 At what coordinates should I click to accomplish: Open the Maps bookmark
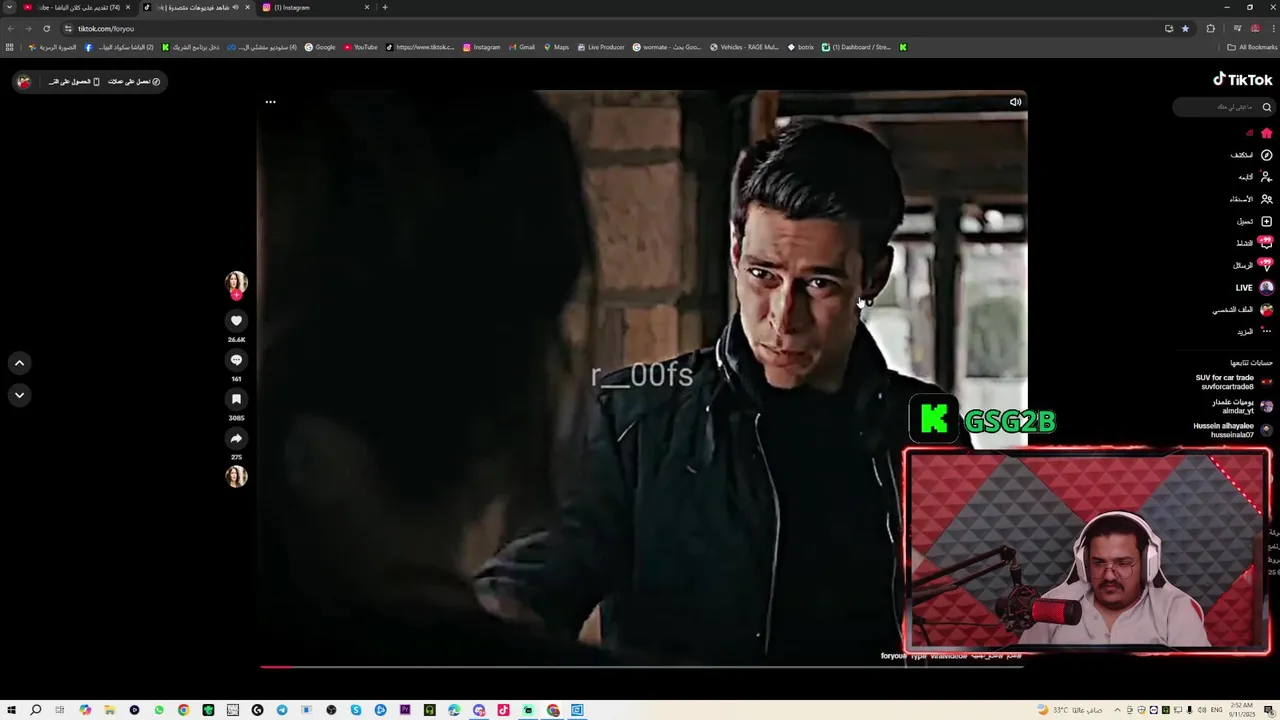556,47
